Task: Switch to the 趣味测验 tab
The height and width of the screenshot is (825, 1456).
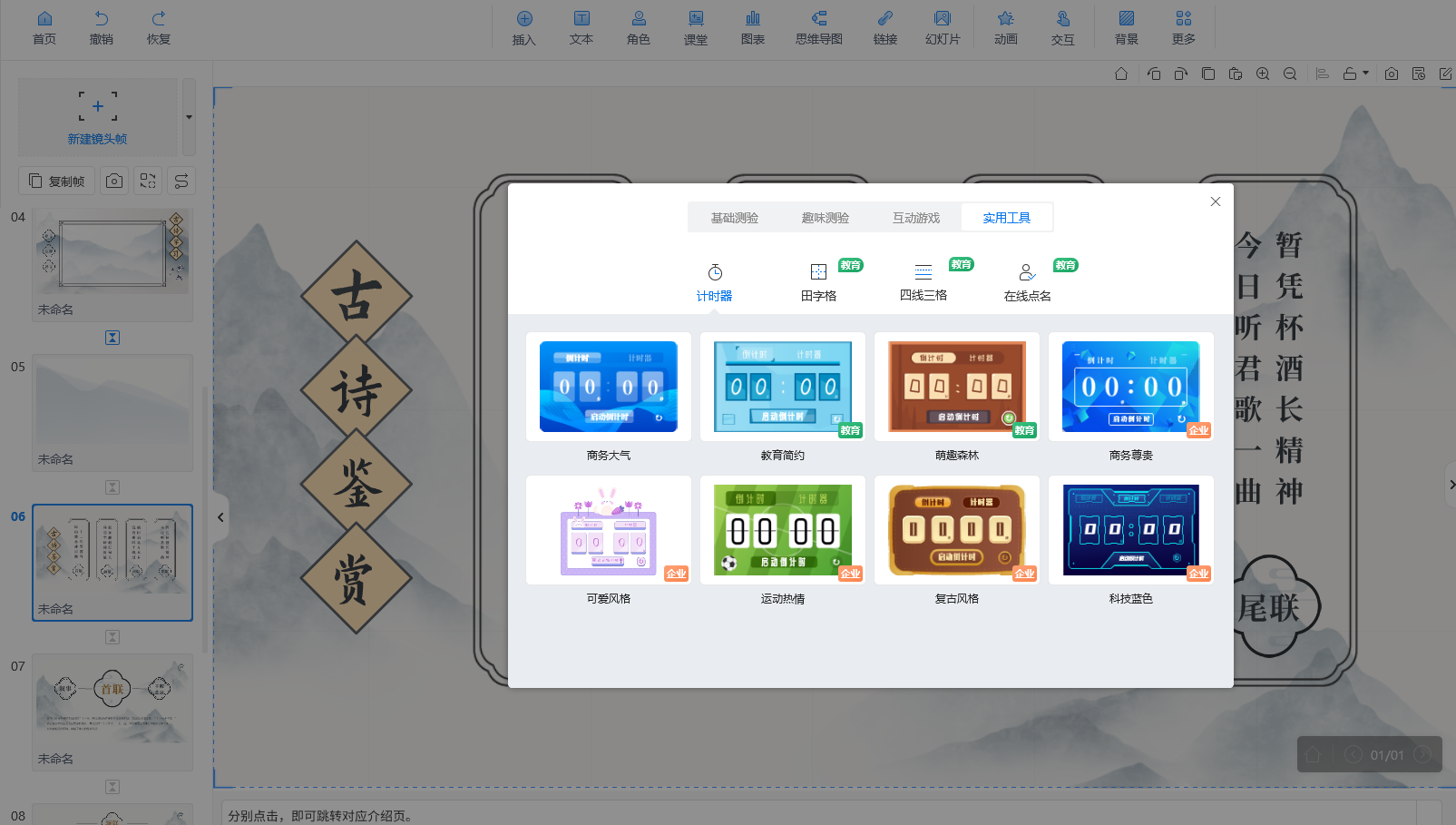Action: [826, 218]
